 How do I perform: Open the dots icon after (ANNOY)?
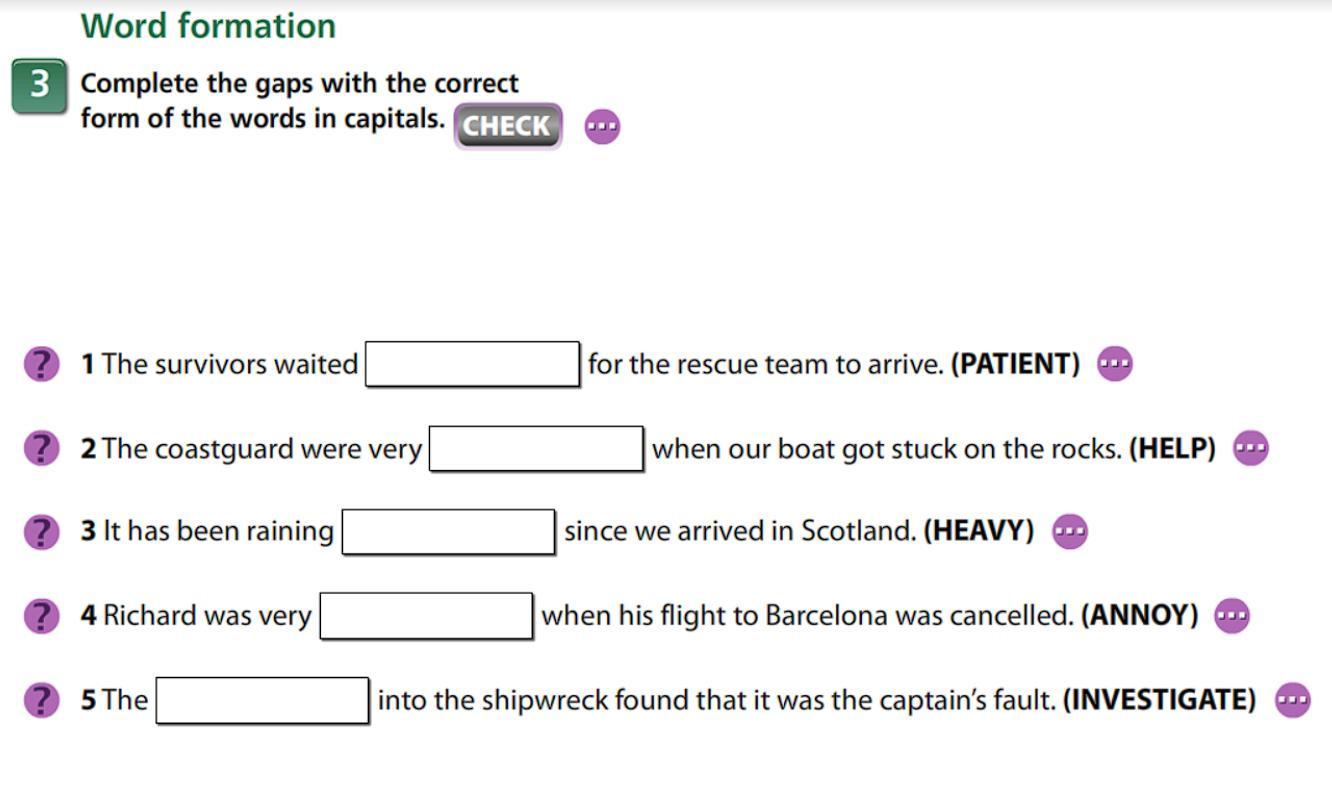[x=1232, y=616]
